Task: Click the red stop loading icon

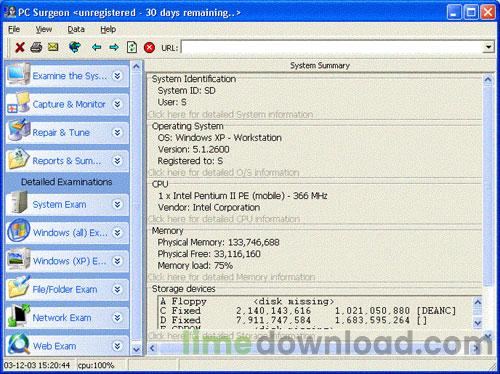Action: pyautogui.click(x=149, y=47)
